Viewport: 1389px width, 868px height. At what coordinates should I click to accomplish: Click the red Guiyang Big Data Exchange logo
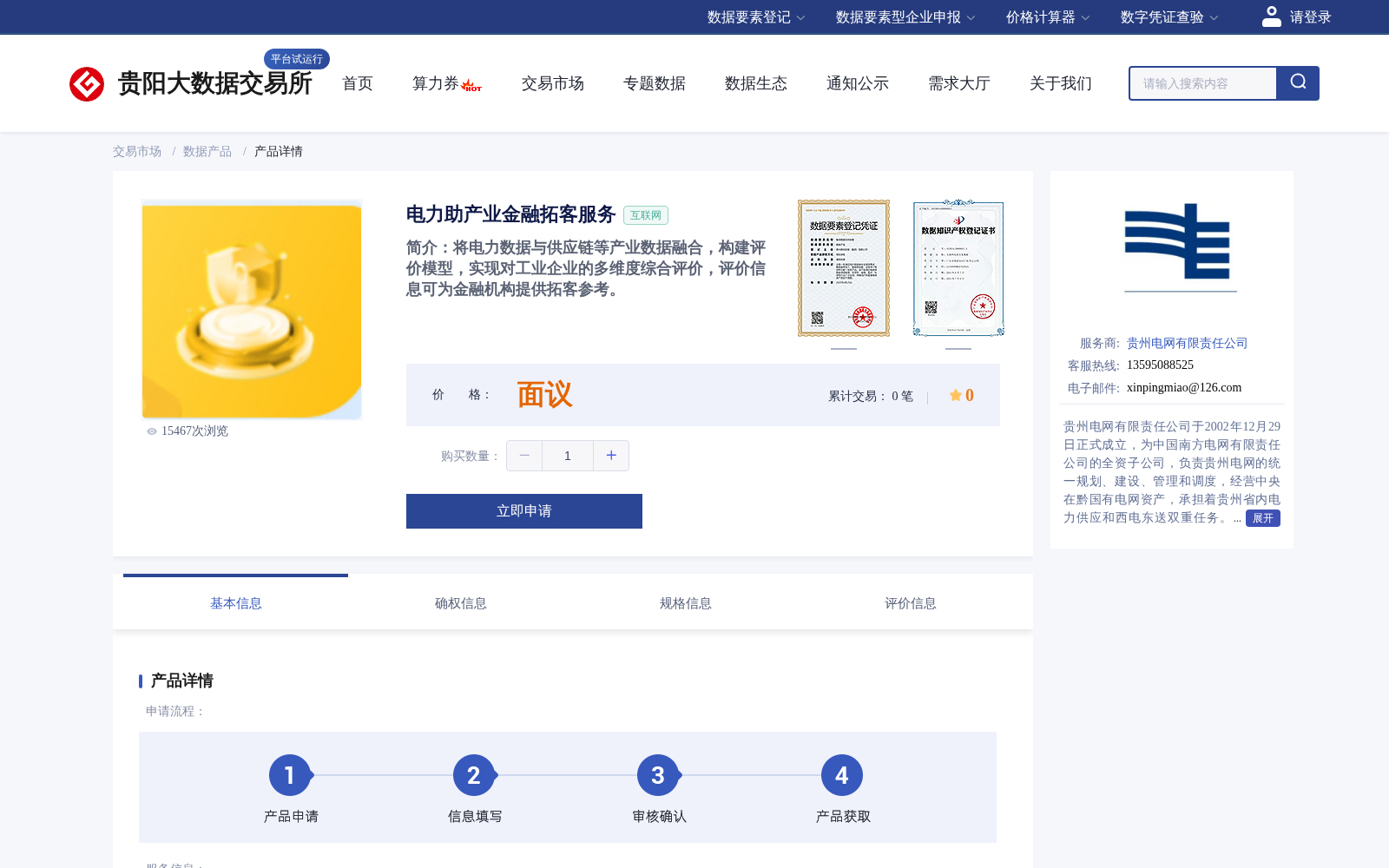tap(87, 84)
